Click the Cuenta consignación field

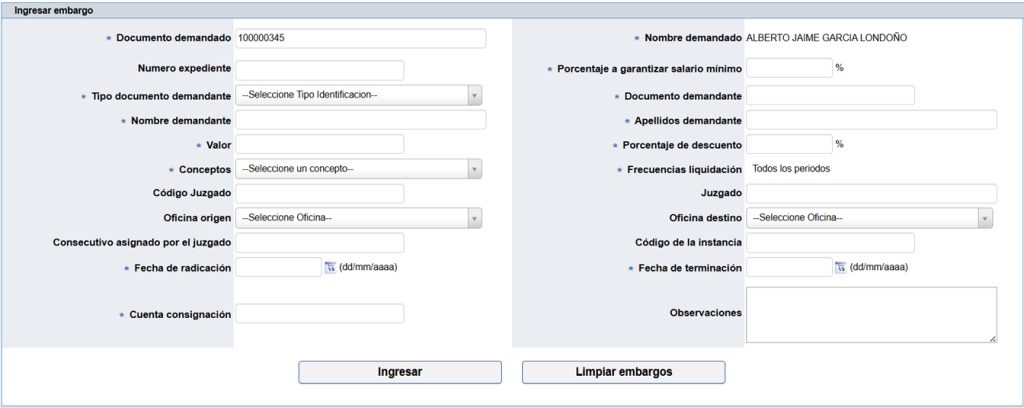(319, 314)
